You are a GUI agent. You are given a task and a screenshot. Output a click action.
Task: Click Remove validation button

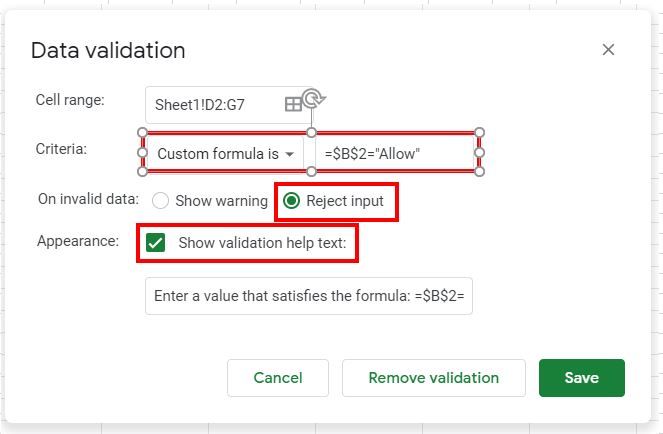pos(433,378)
